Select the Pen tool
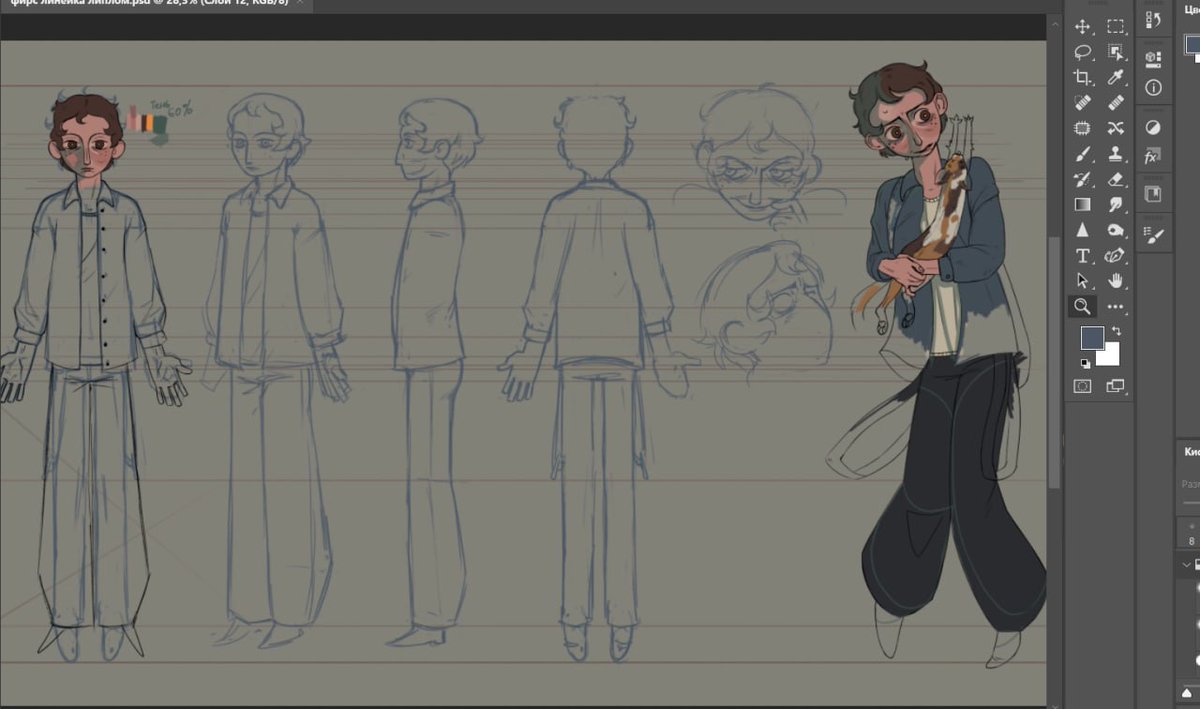Screen dimensions: 1200x709 click(x=1116, y=256)
